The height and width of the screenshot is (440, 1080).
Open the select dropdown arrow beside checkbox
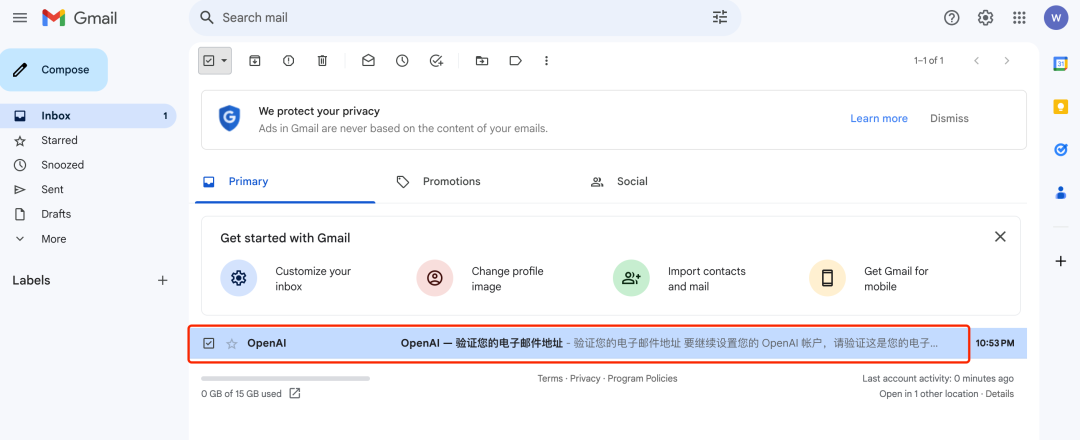point(224,61)
